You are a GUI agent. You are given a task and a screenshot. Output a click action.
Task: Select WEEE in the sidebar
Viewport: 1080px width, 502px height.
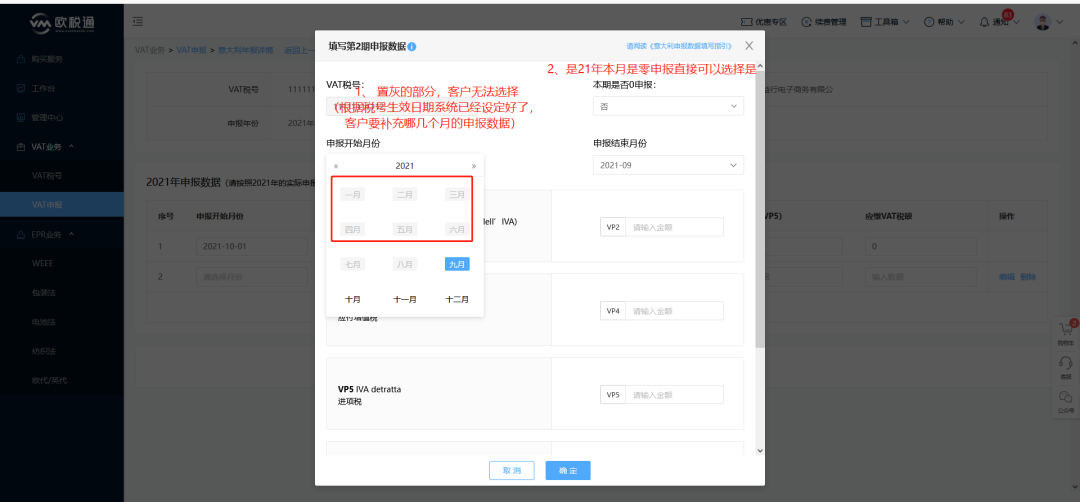click(42, 263)
